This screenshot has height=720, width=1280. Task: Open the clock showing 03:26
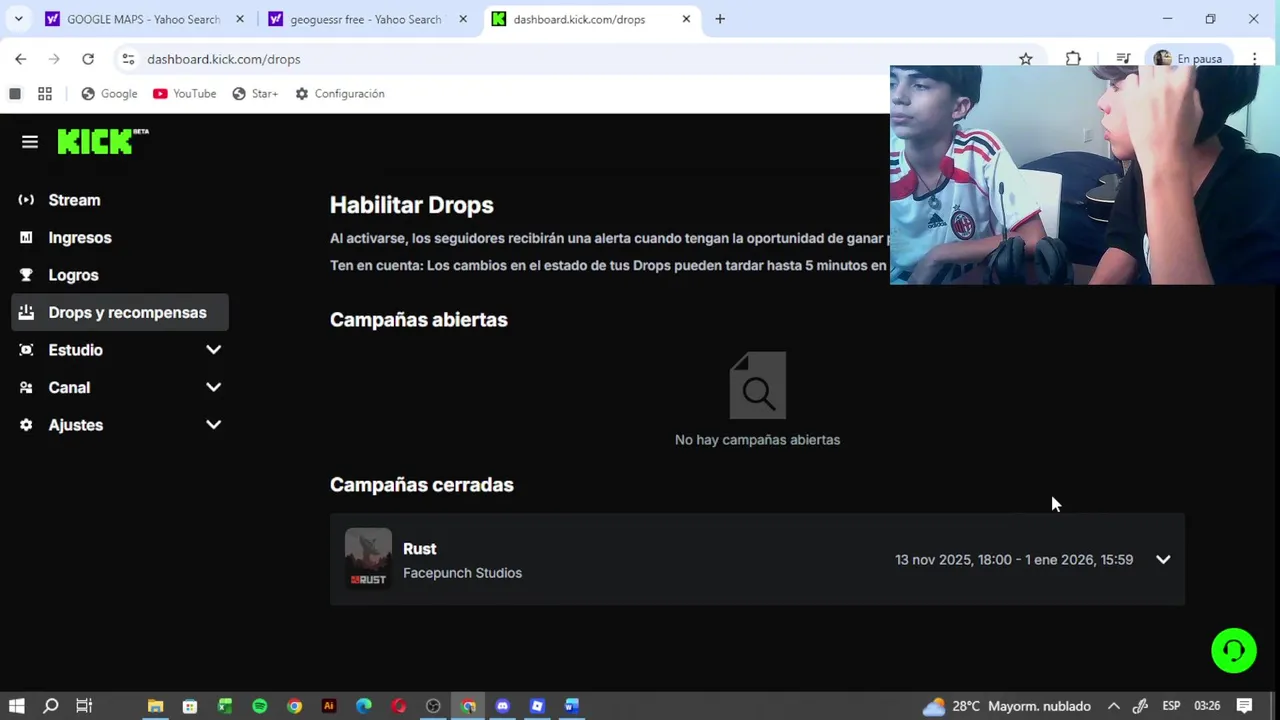pyautogui.click(x=1207, y=706)
